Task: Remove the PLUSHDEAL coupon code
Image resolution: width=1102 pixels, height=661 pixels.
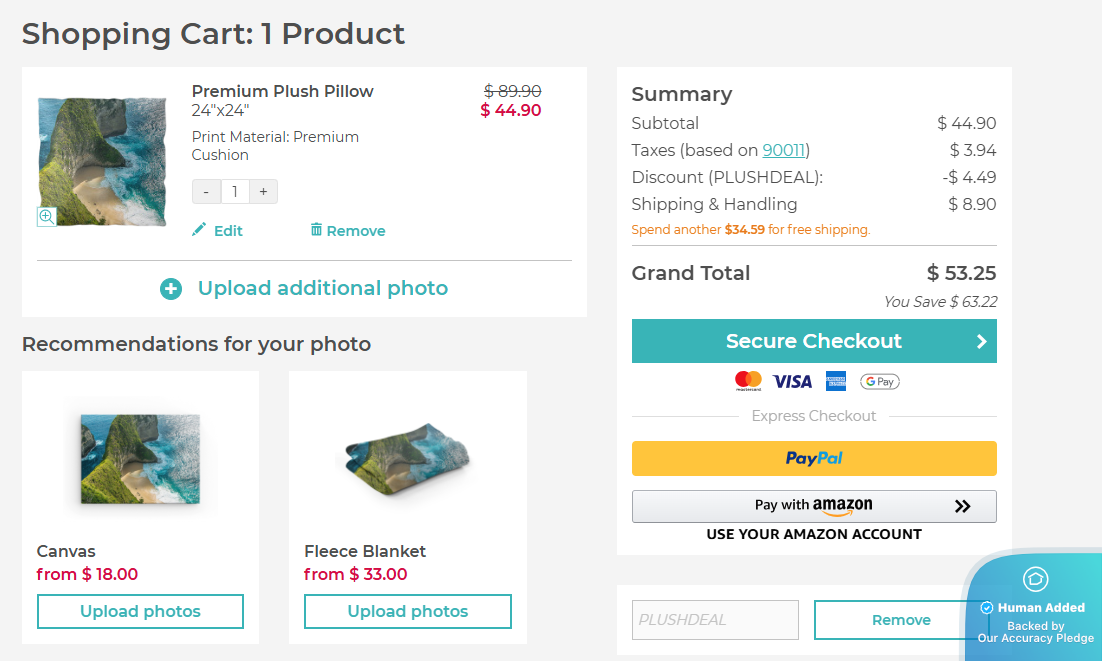Action: click(x=901, y=620)
